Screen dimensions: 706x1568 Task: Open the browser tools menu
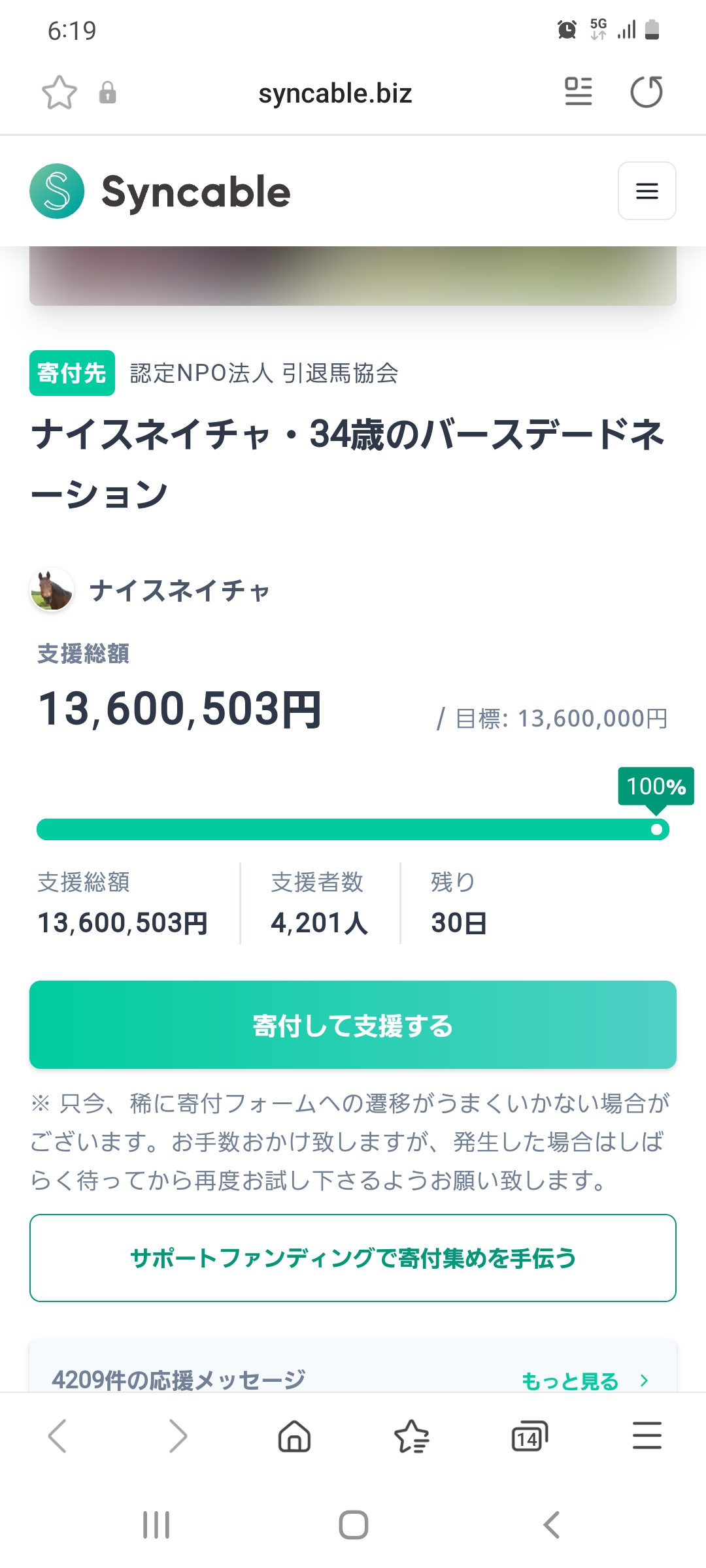tap(647, 1436)
